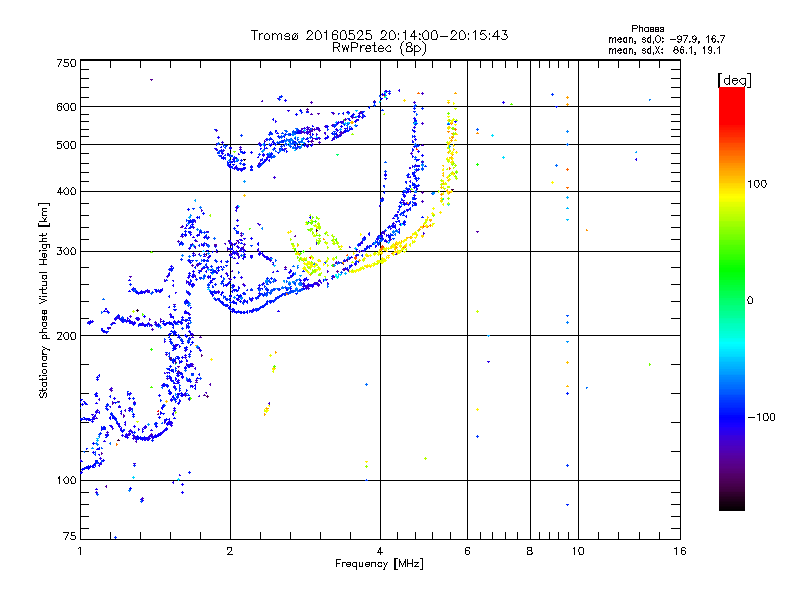Click the y-axis label '200'
This screenshot has width=800, height=600.
point(67,336)
